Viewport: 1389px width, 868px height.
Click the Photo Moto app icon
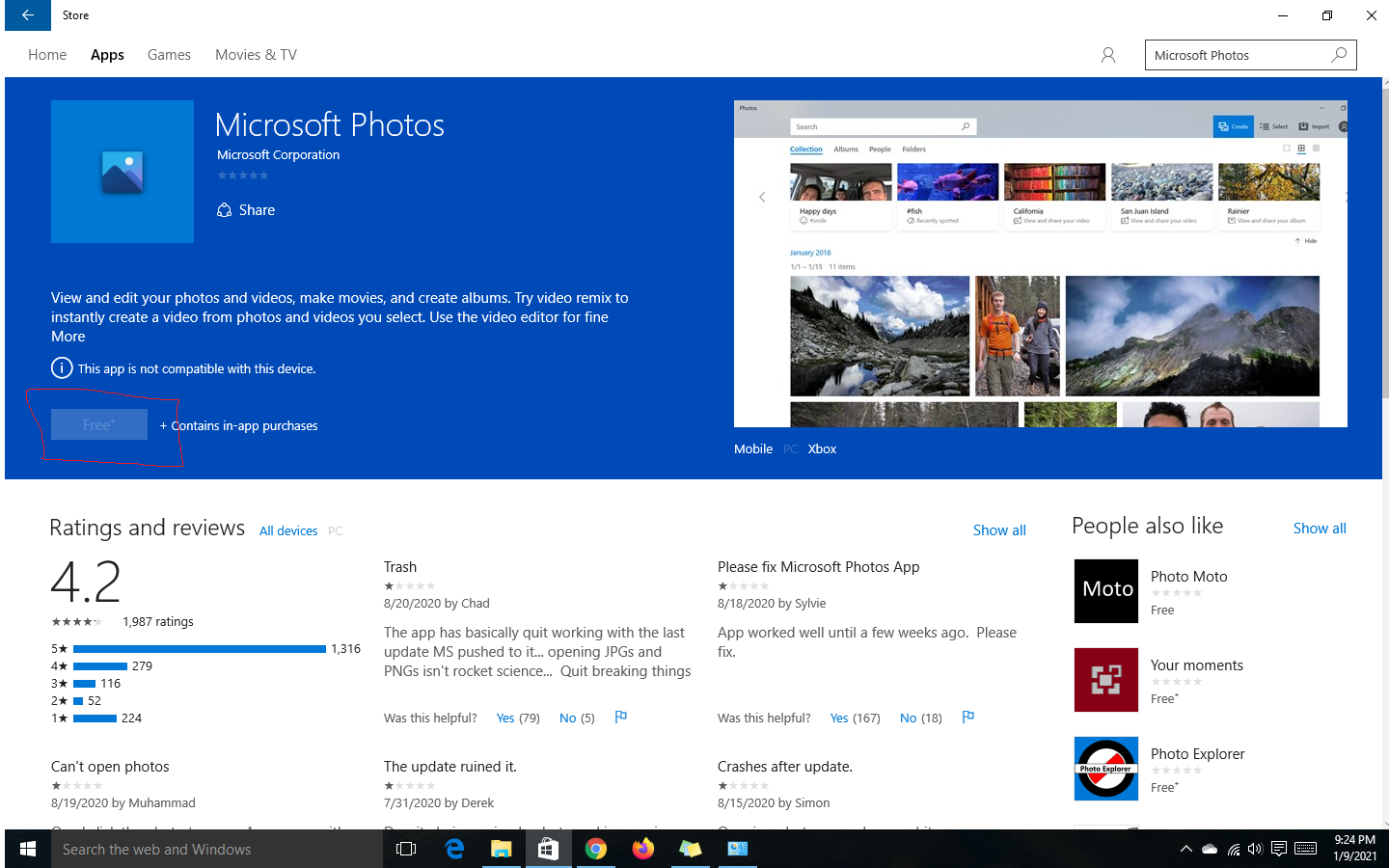[x=1106, y=591]
